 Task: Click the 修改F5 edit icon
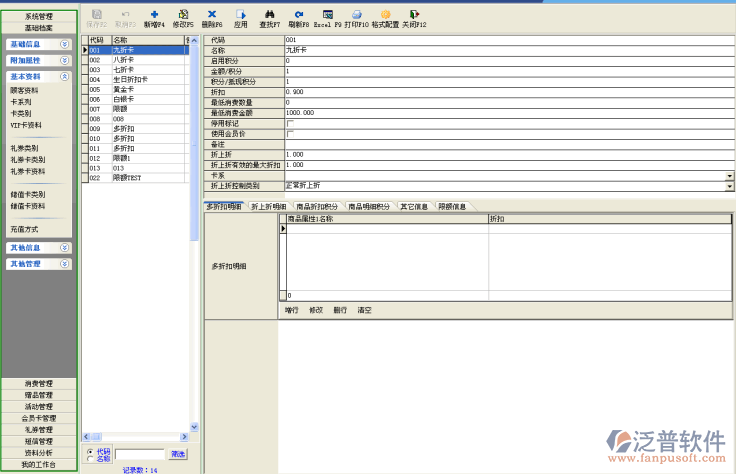183,13
